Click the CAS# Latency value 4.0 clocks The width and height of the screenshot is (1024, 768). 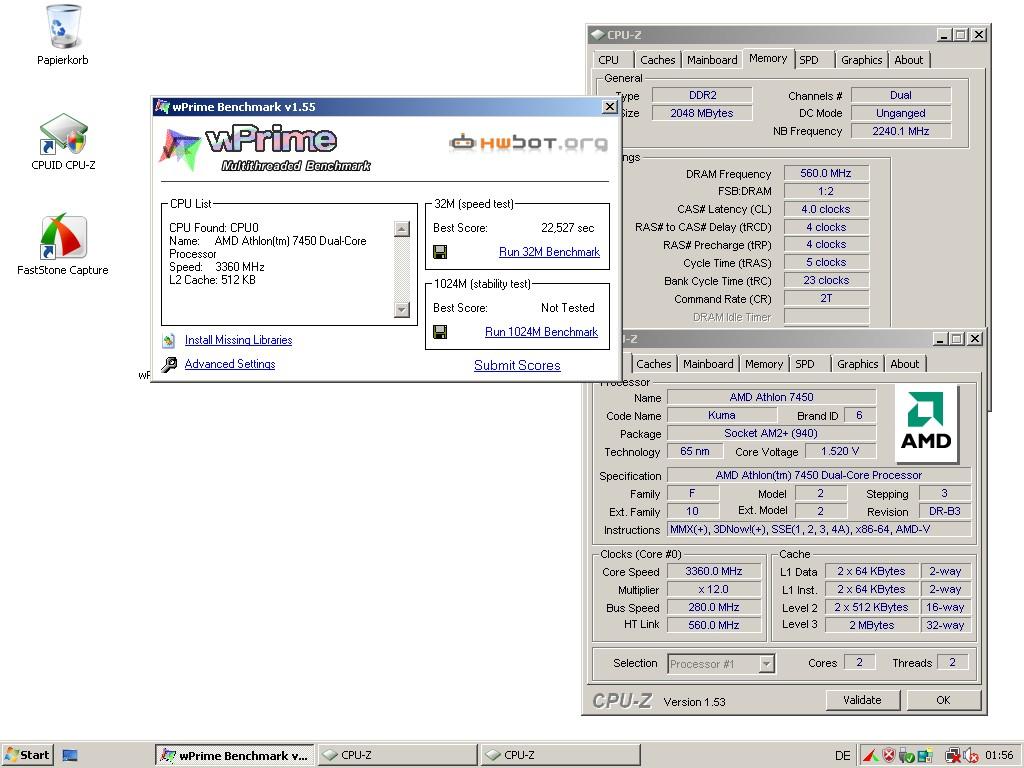tap(825, 210)
